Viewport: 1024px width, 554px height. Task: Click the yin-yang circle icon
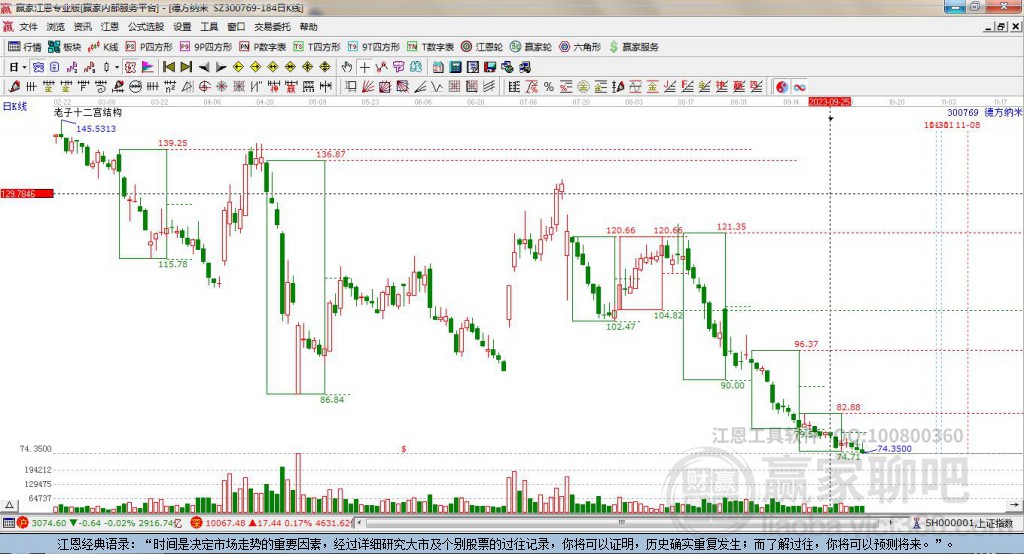coord(782,86)
